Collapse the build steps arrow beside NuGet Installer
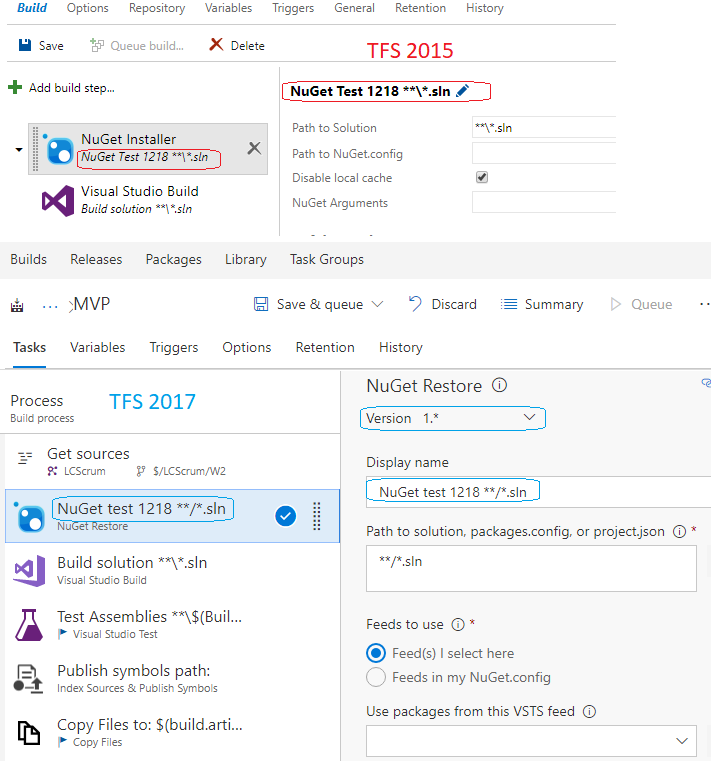The image size is (711, 761). (19, 149)
